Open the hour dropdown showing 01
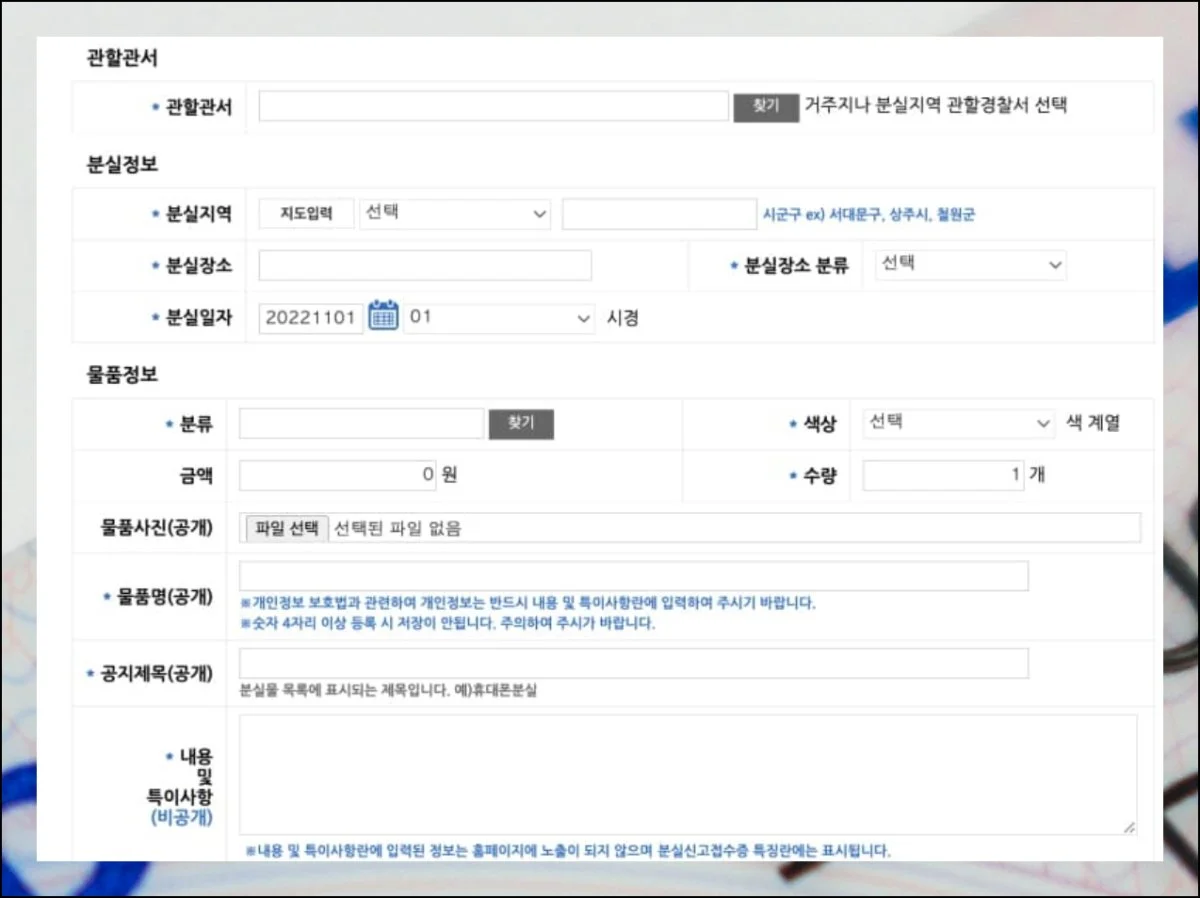Viewport: 1200px width, 898px height. pos(500,317)
